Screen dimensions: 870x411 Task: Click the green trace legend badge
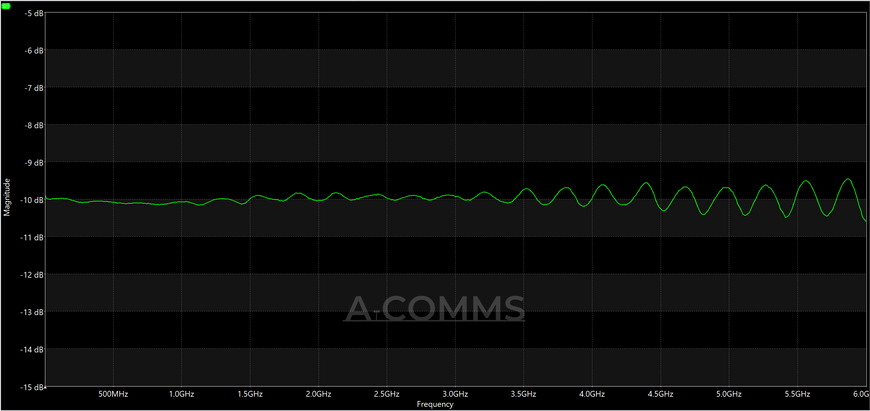(x=6, y=4)
